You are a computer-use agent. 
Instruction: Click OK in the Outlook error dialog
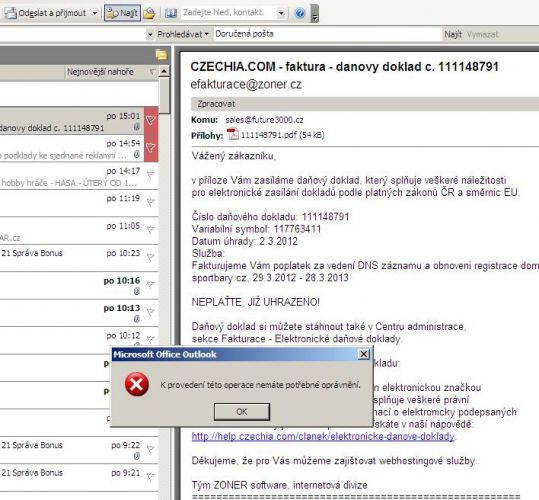coord(242,412)
